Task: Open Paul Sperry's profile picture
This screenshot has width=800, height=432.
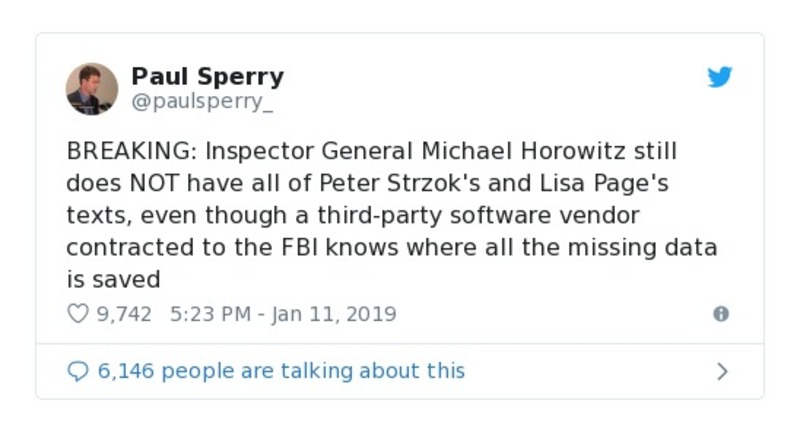Action: tap(92, 88)
